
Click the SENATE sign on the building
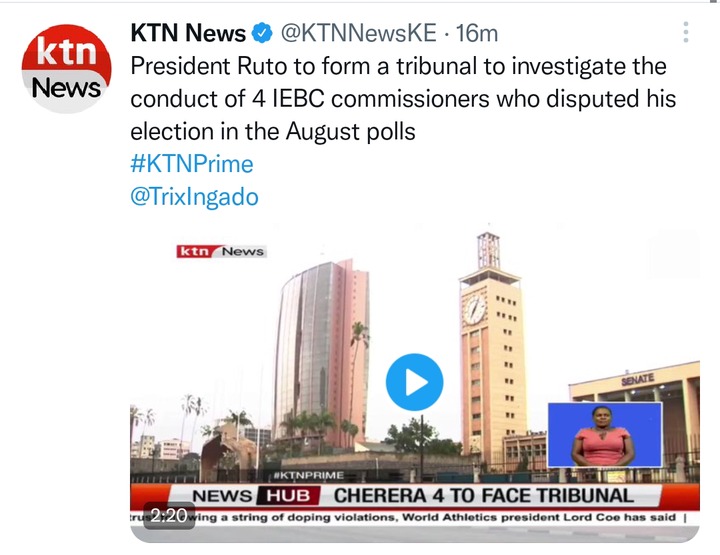[x=638, y=380]
